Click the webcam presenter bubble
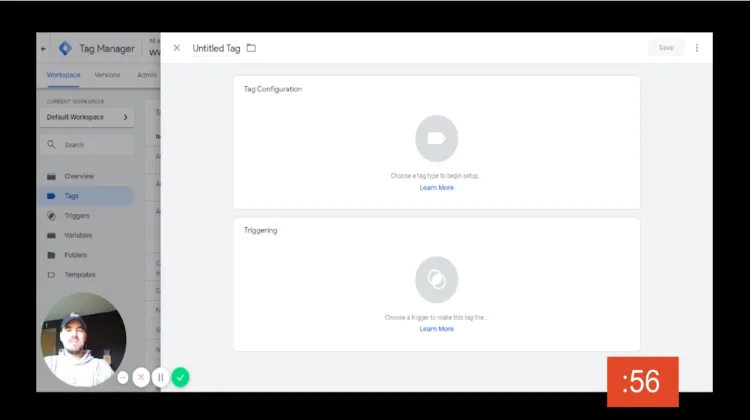This screenshot has height=420, width=750. click(x=83, y=340)
